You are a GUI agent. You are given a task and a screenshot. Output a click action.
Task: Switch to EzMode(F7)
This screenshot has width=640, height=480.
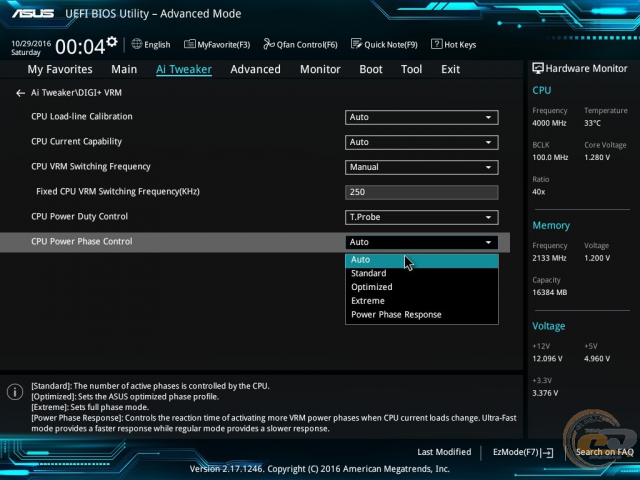pyautogui.click(x=516, y=452)
